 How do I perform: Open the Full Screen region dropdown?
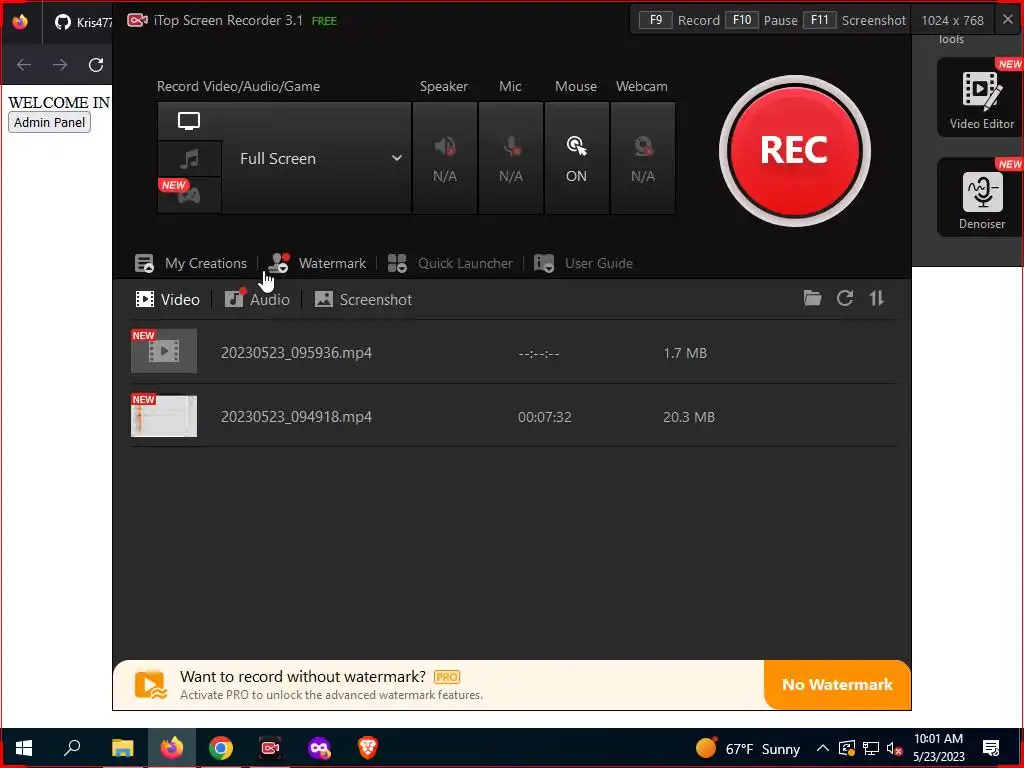click(x=317, y=158)
